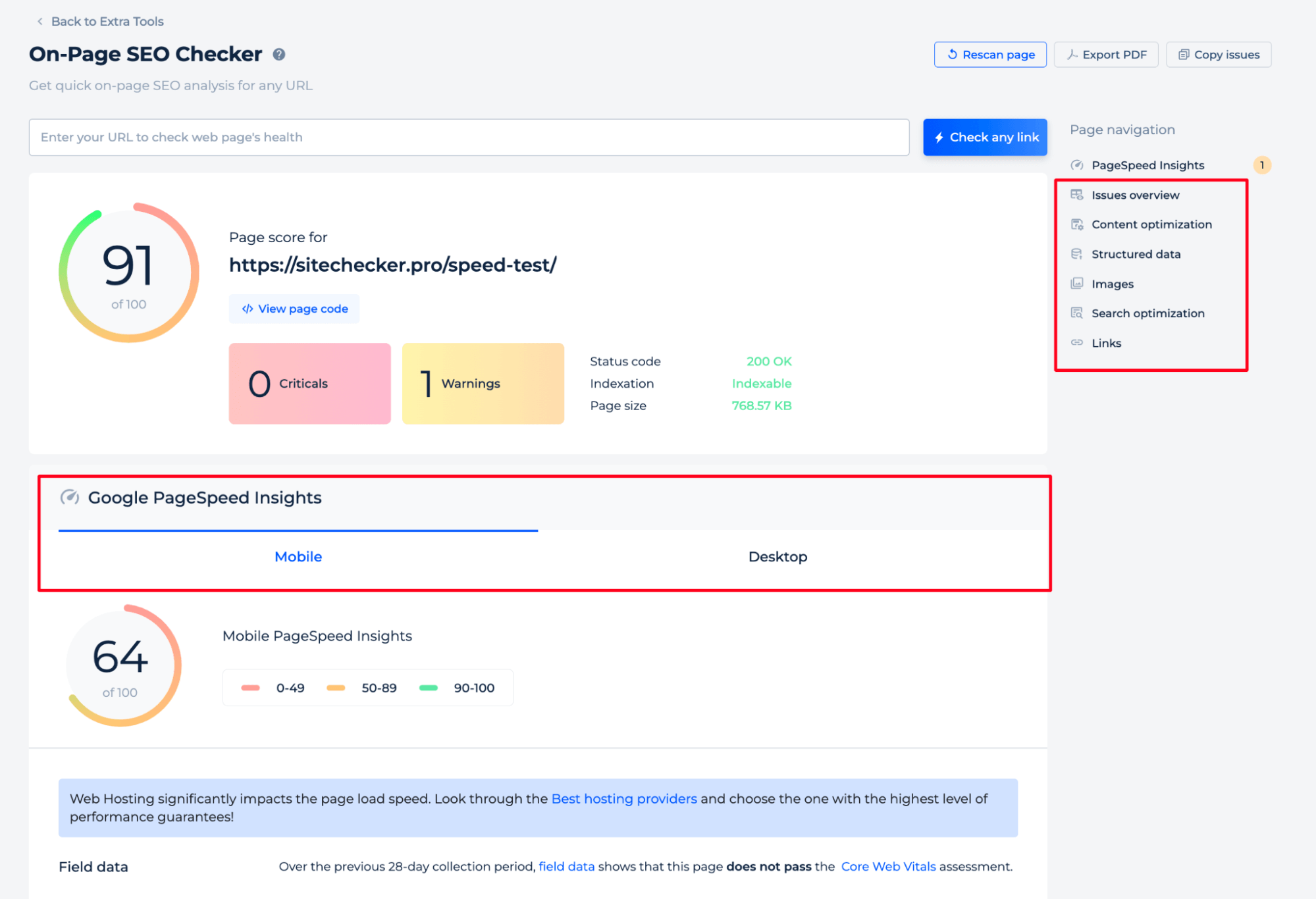Click the On-Page SEO Checker title

[x=145, y=54]
